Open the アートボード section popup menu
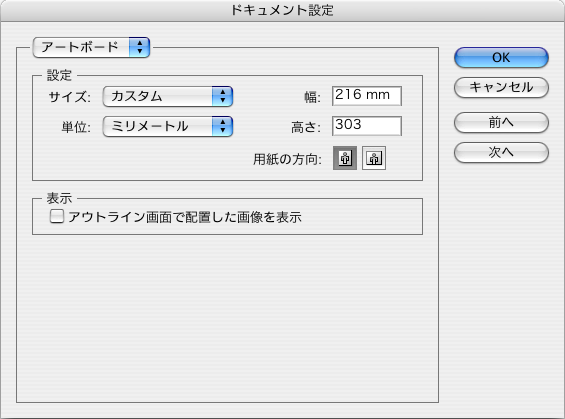Viewport: 565px width, 419px height. pyautogui.click(x=91, y=47)
